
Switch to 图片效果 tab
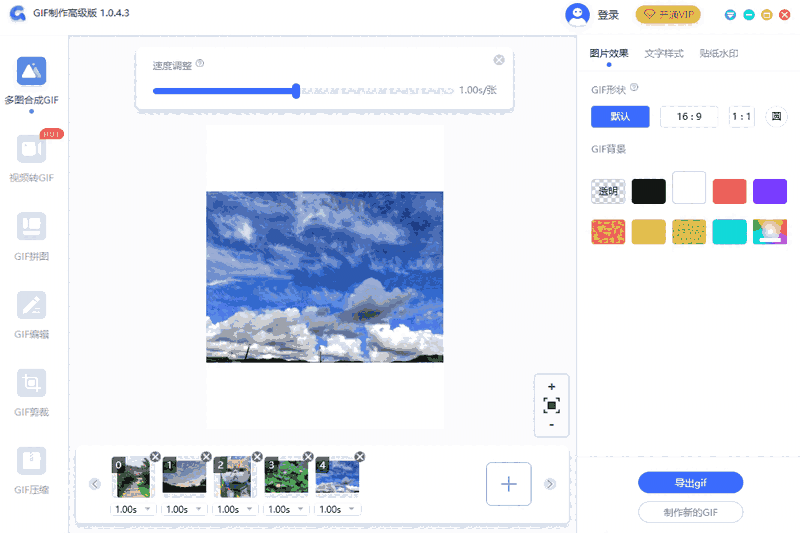[609, 53]
